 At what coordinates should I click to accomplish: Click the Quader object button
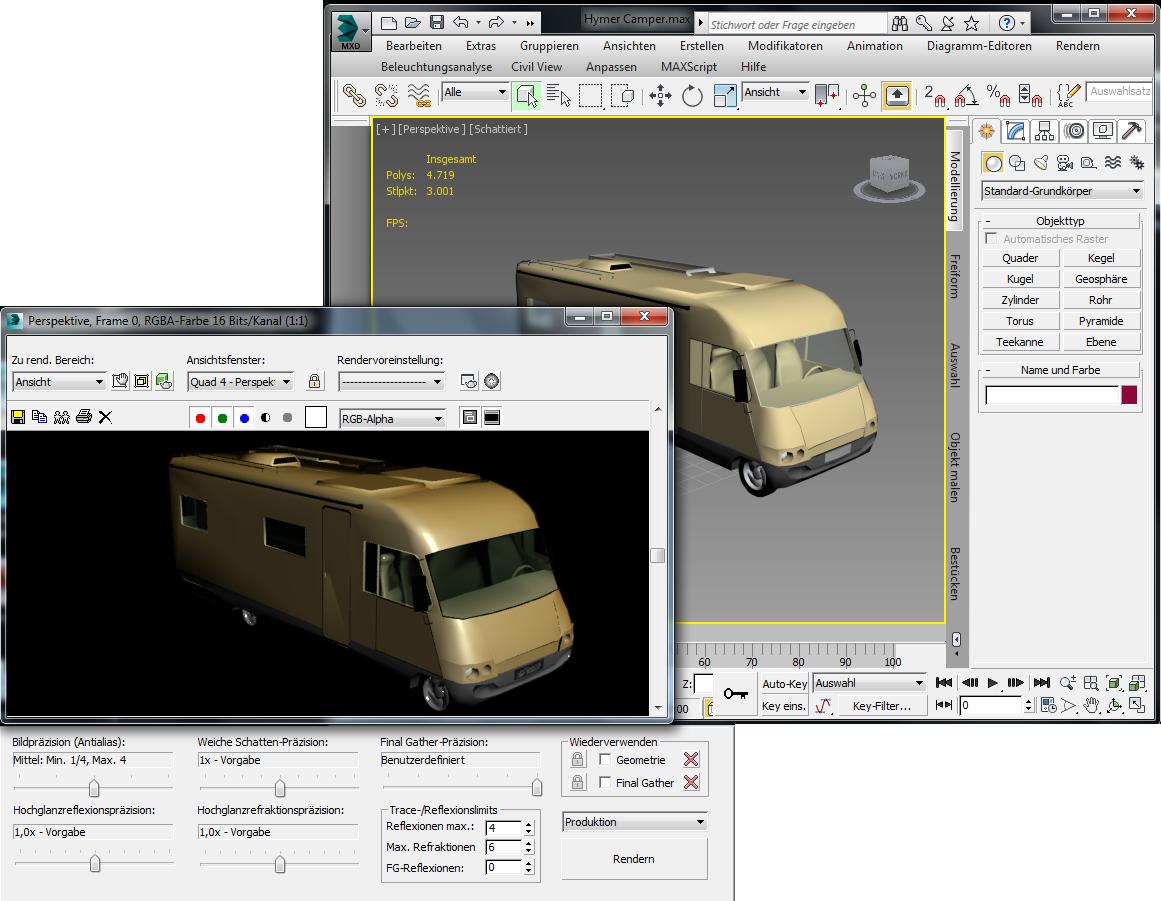1020,258
